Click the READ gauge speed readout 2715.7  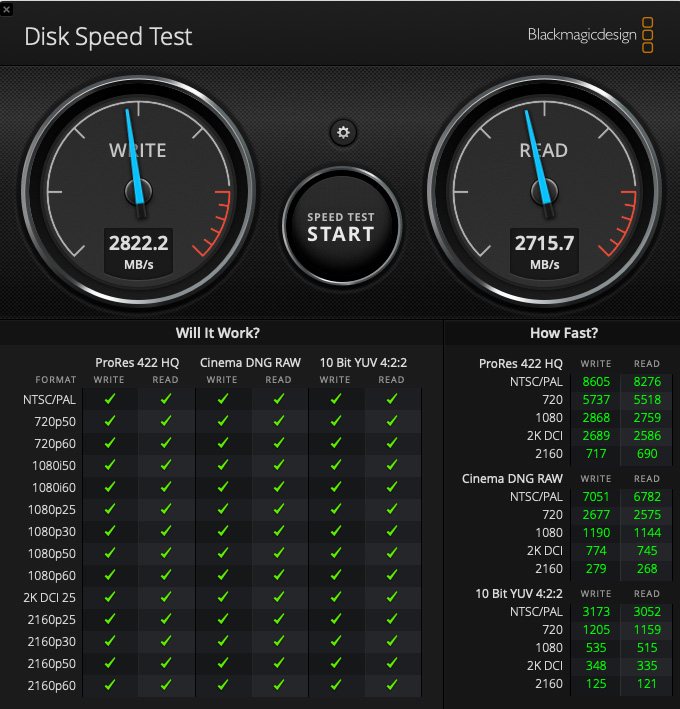544,243
